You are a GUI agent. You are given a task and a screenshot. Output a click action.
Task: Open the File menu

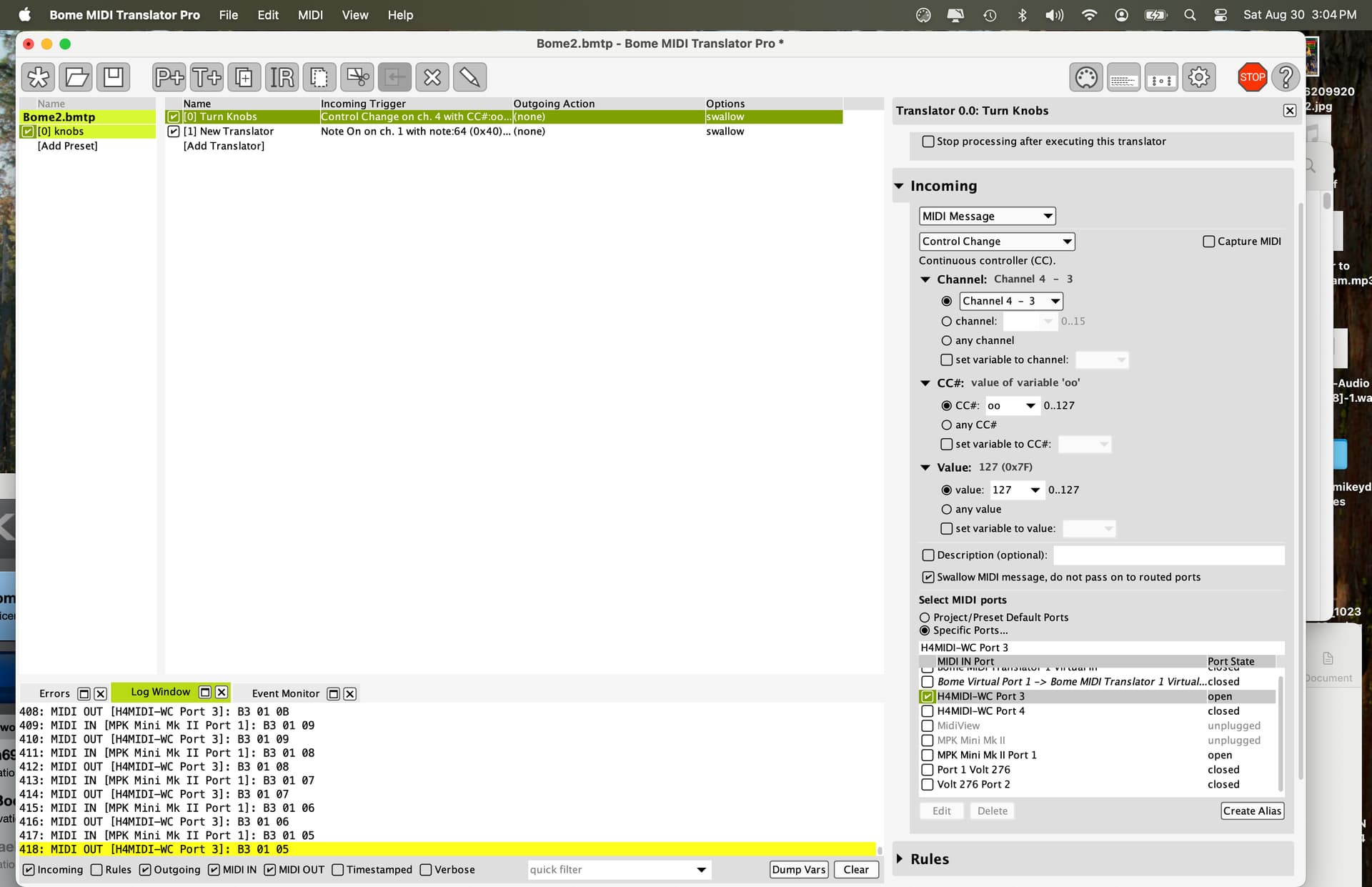(228, 15)
